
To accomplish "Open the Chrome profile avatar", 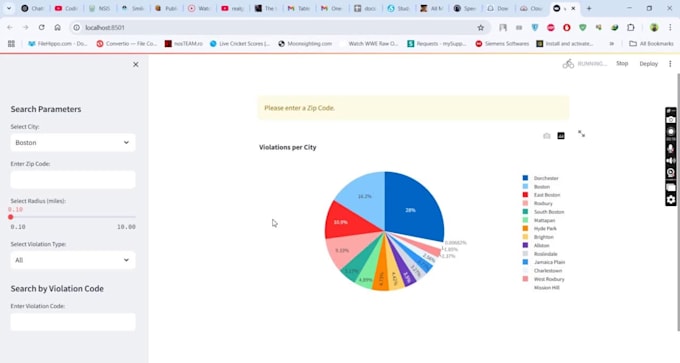I will coord(654,27).
